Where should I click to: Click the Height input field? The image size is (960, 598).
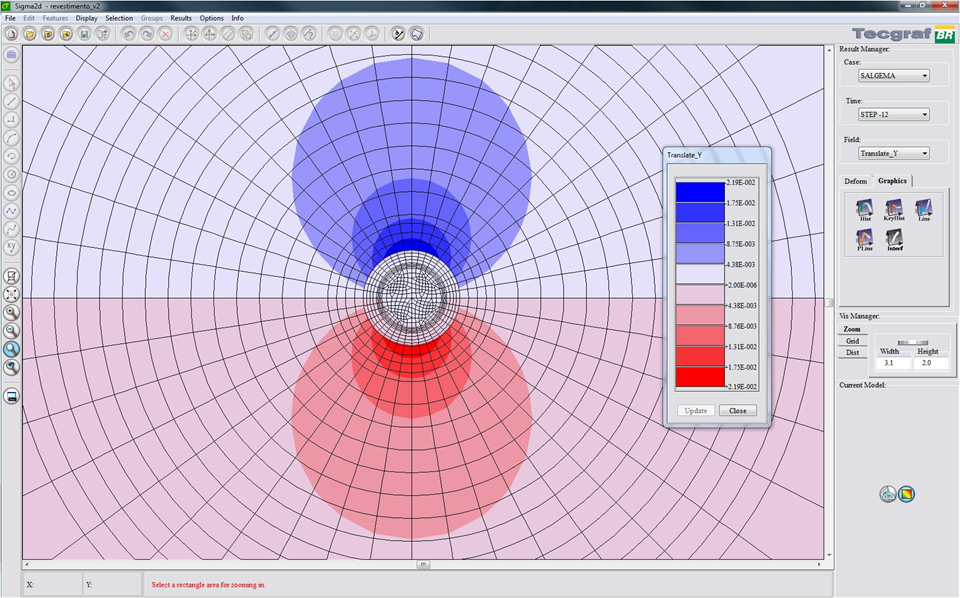point(931,363)
